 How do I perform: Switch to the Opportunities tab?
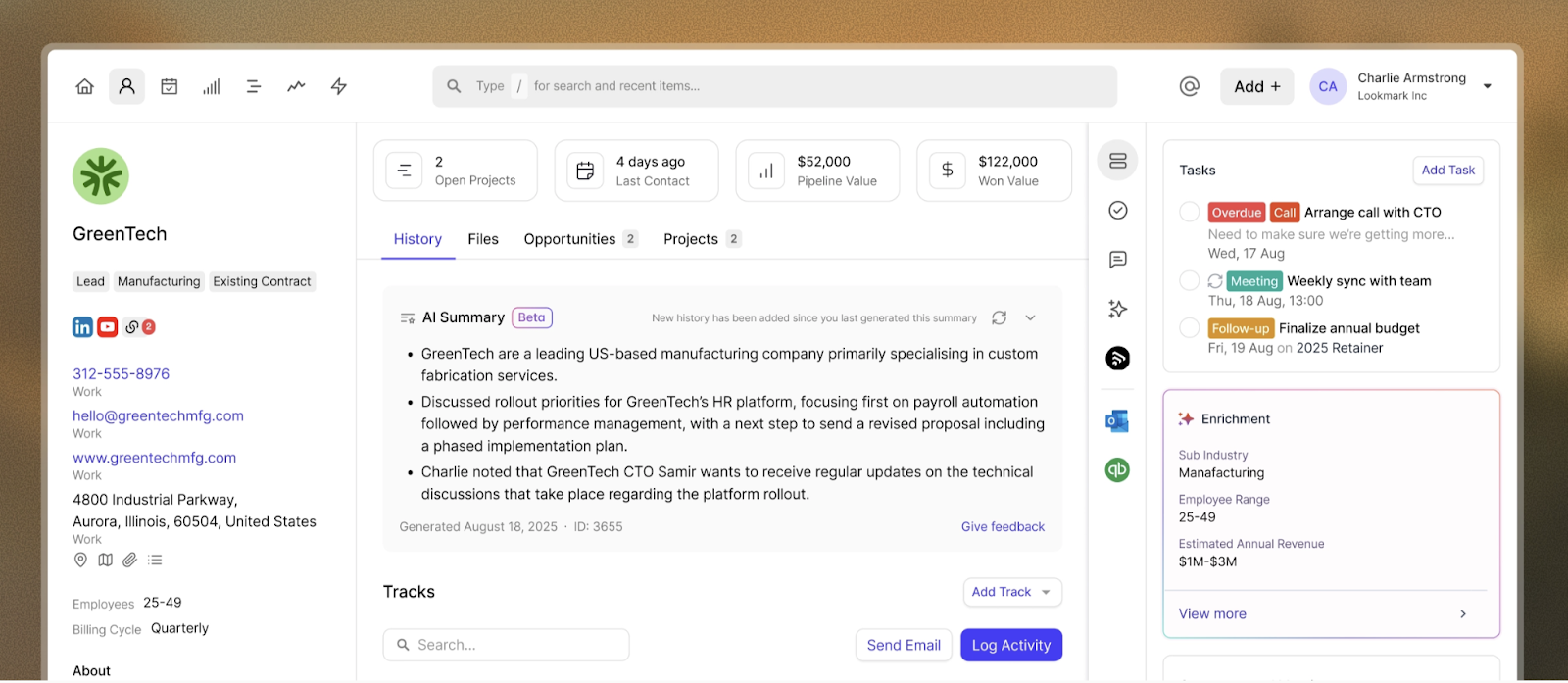[x=580, y=239]
